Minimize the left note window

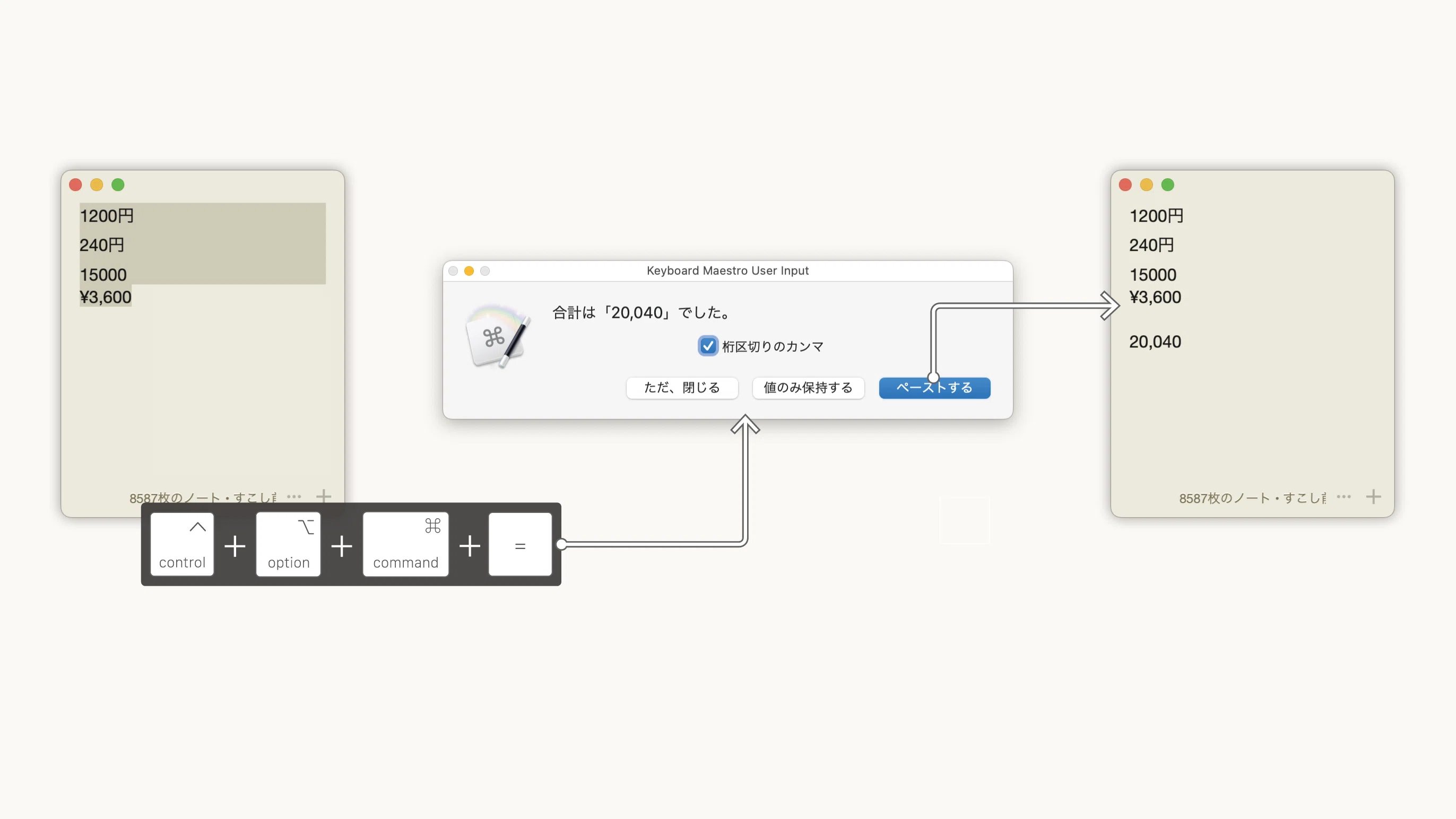97,185
